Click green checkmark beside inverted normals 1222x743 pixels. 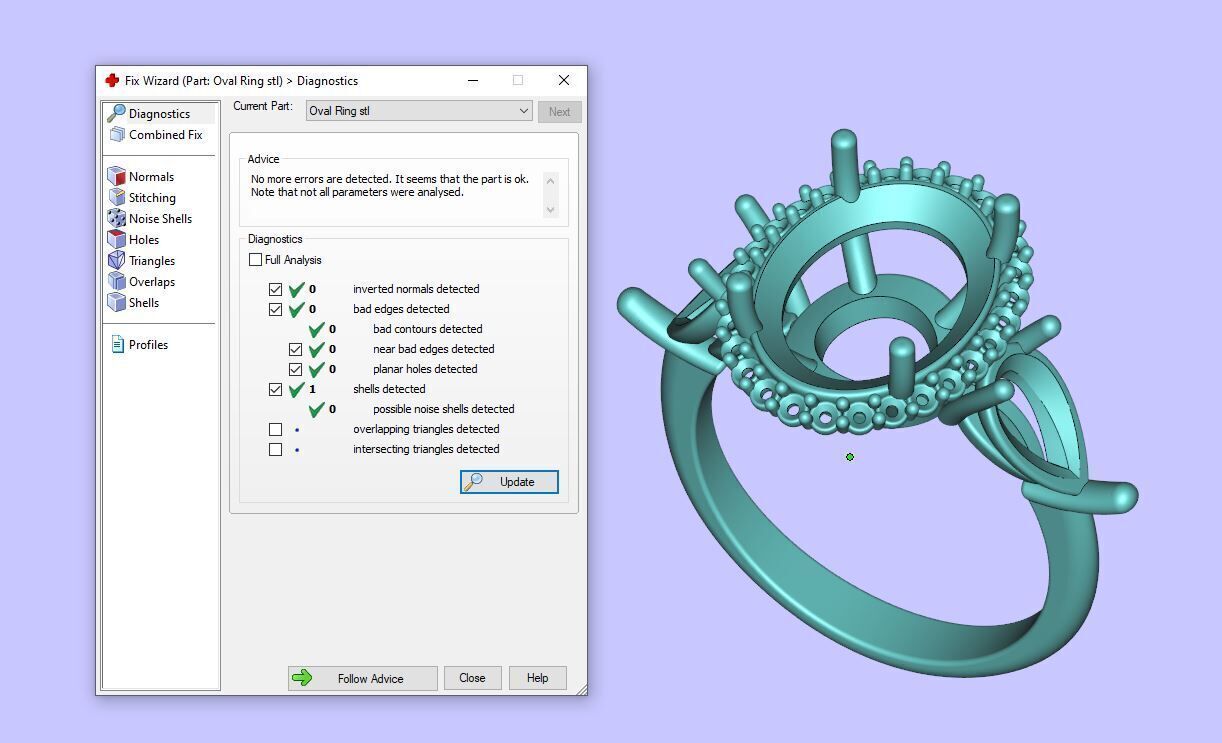point(296,290)
